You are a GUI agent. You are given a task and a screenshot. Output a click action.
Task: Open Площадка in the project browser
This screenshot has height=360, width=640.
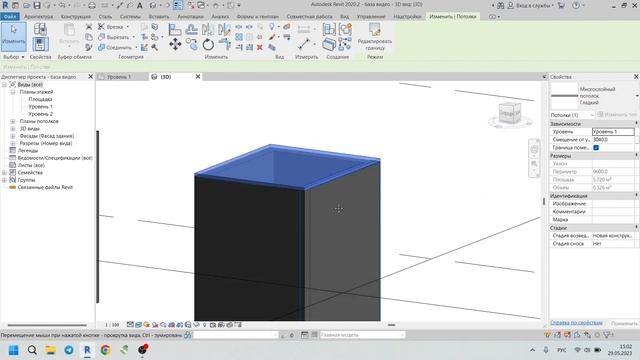coord(40,99)
